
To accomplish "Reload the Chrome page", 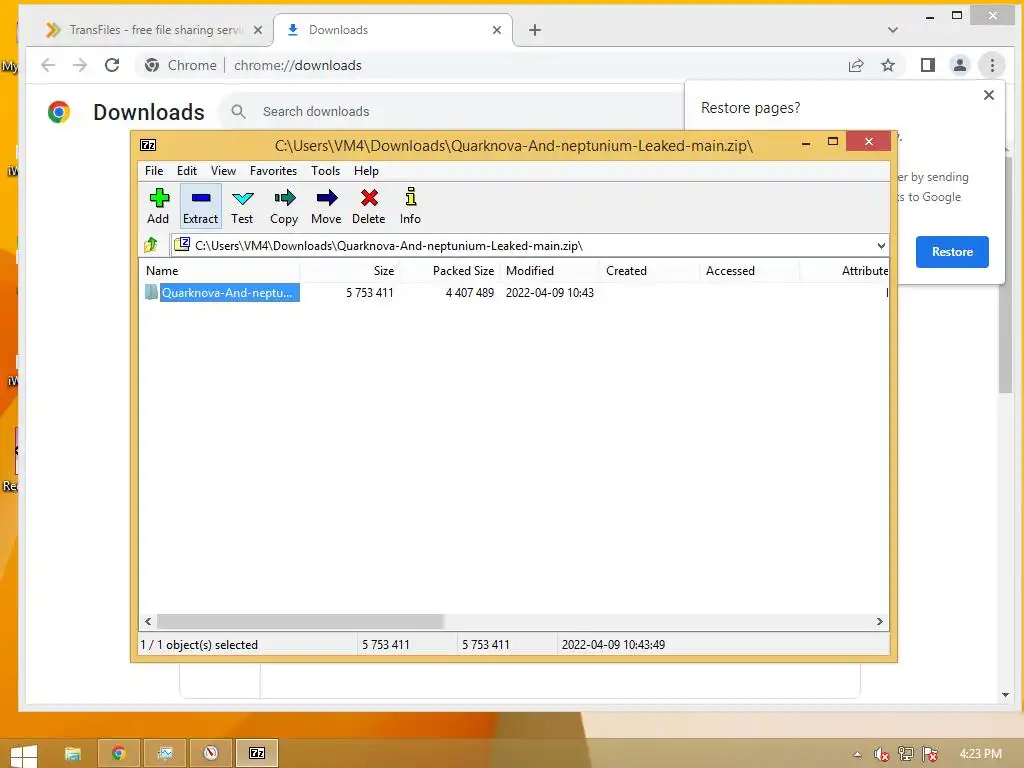I will [x=112, y=65].
